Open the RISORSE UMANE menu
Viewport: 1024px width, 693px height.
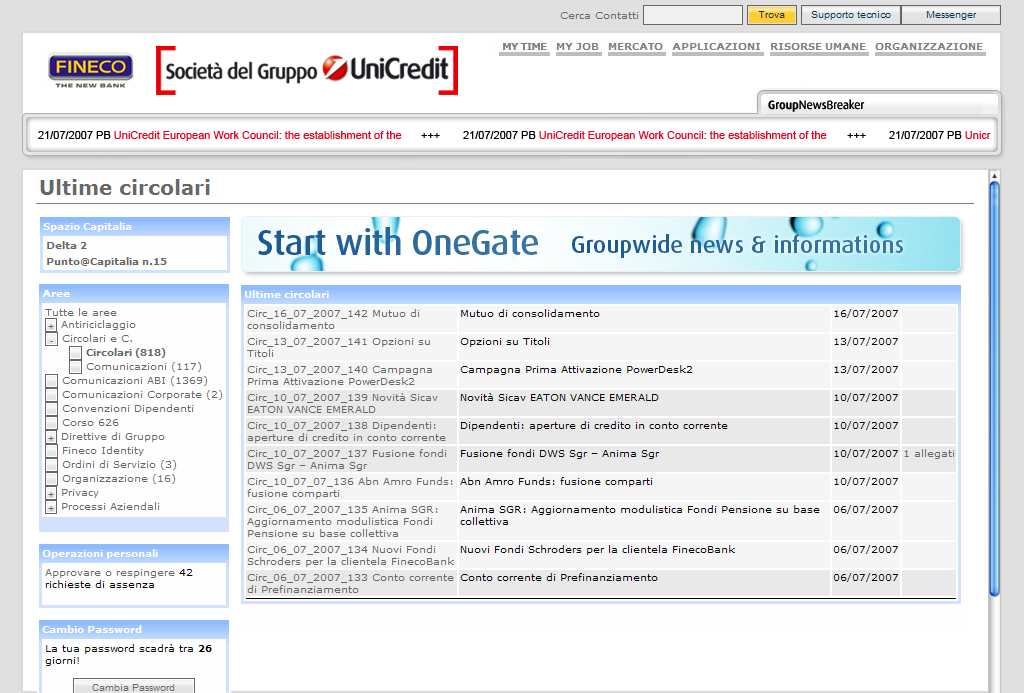tap(817, 47)
